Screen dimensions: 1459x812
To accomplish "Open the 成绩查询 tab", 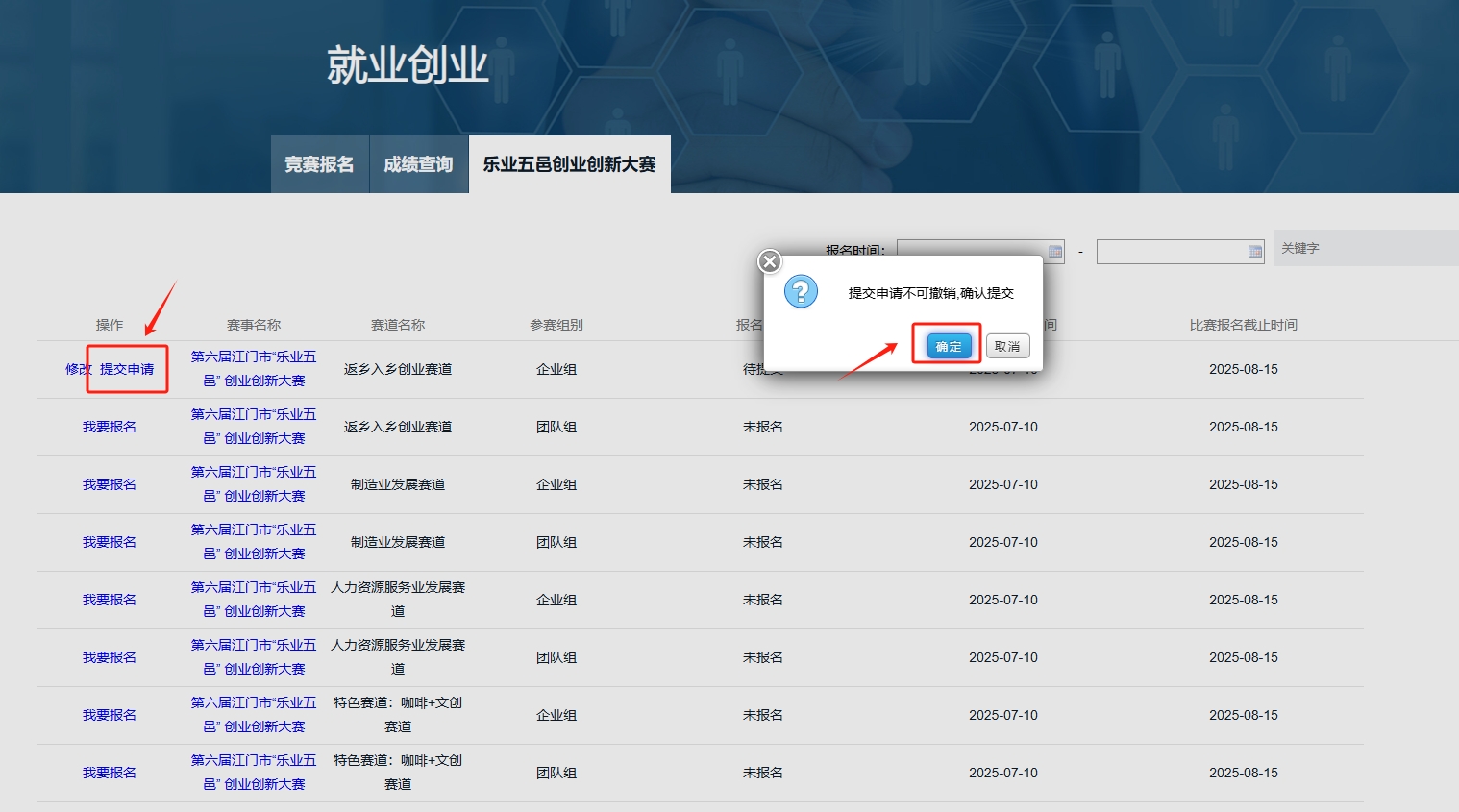I will 418,164.
